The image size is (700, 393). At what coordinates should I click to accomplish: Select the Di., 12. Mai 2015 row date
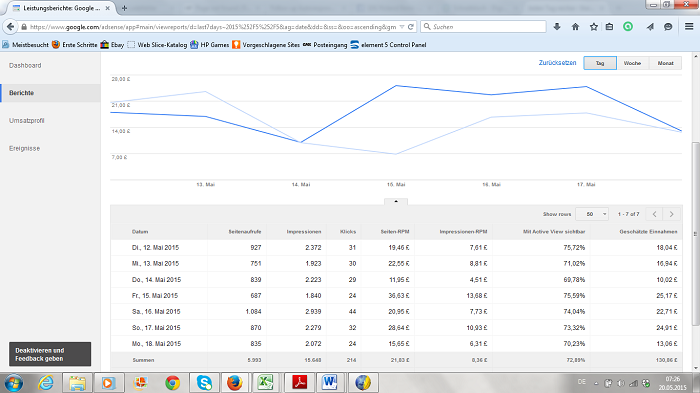coord(155,247)
